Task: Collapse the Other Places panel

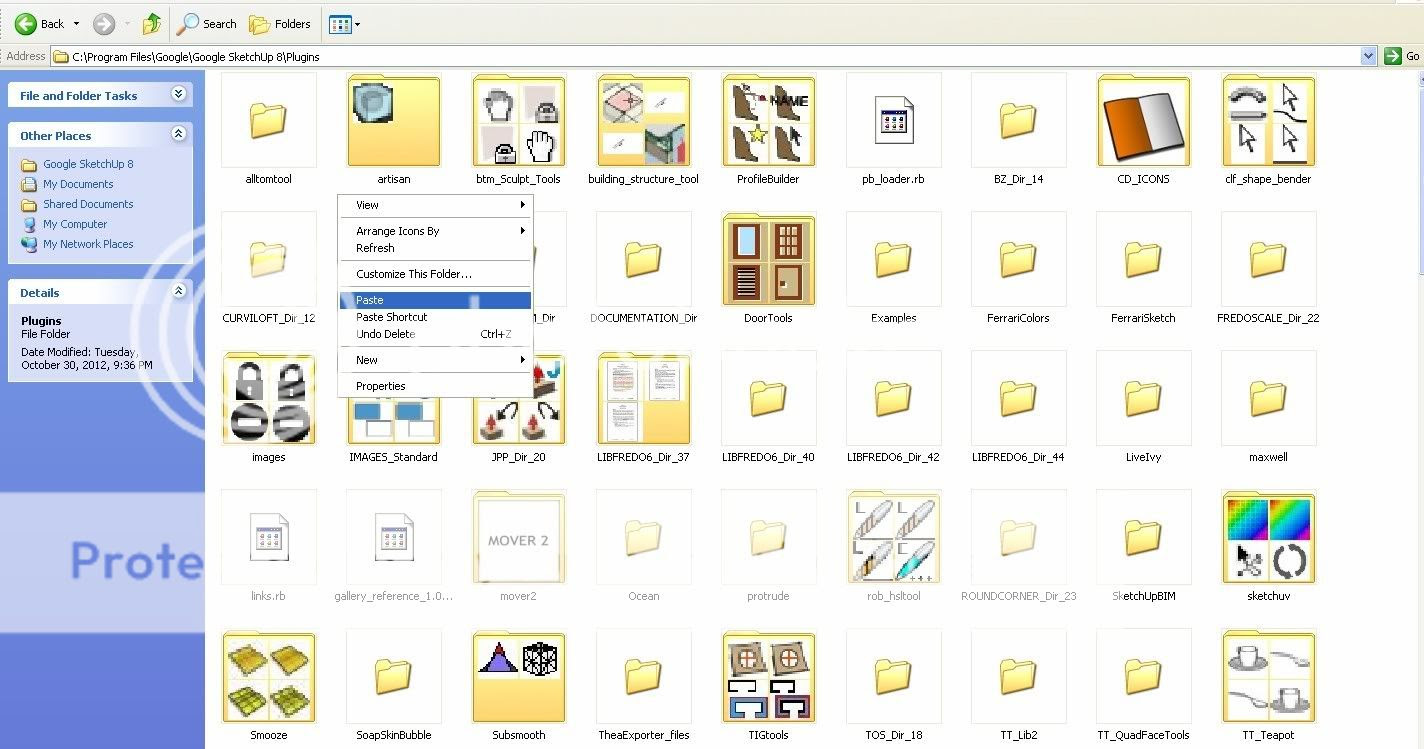Action: pyautogui.click(x=178, y=134)
